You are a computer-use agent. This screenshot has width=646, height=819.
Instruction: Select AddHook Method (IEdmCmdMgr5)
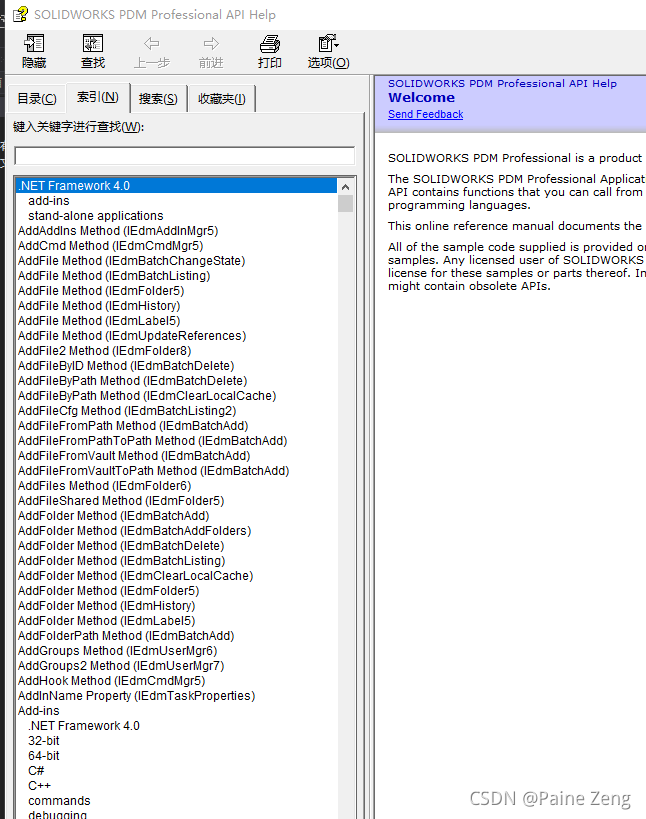click(x=112, y=681)
